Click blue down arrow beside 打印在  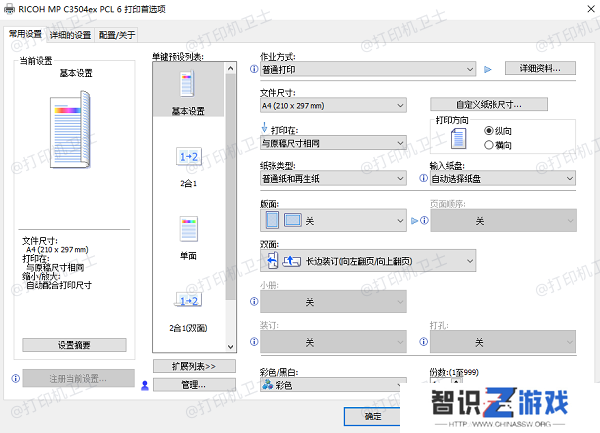point(264,127)
